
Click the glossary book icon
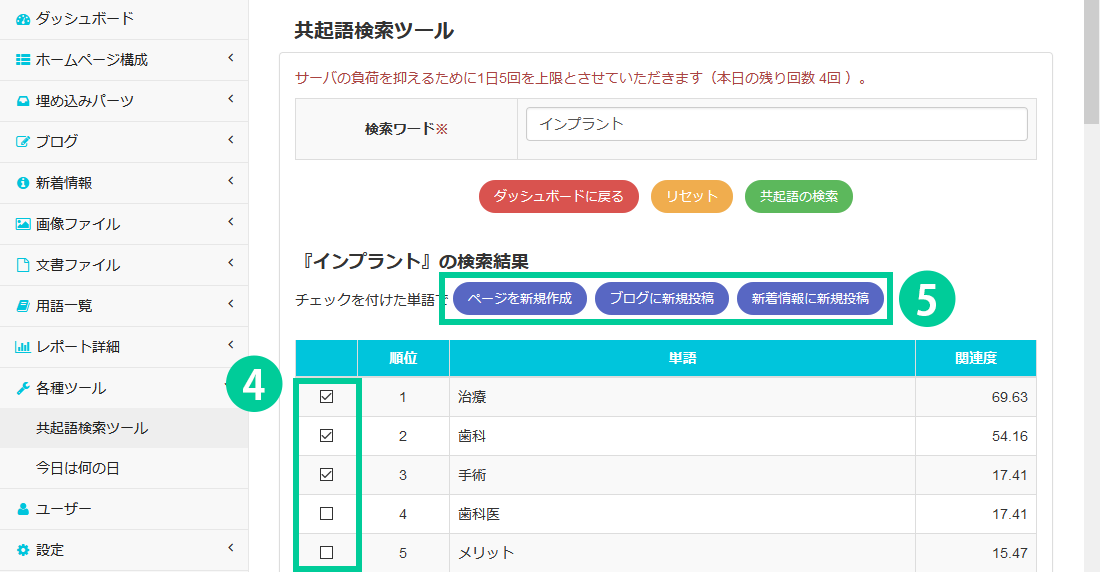23,306
